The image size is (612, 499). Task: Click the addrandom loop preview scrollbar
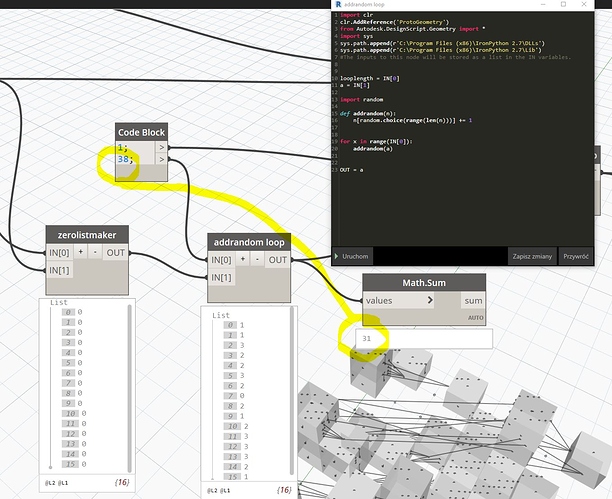pyautogui.click(x=292, y=391)
